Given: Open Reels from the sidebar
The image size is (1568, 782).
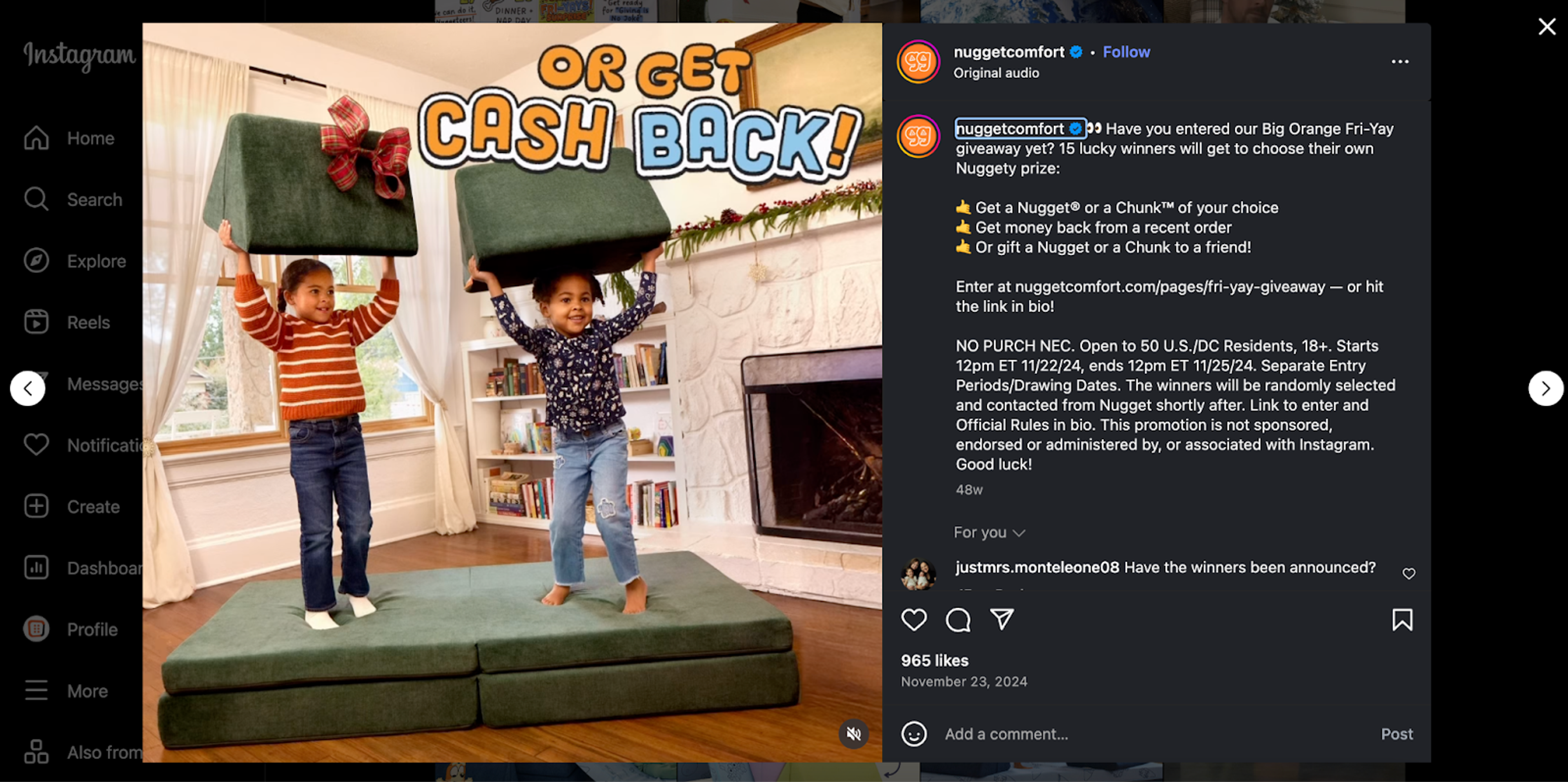Looking at the screenshot, I should pos(67,322).
